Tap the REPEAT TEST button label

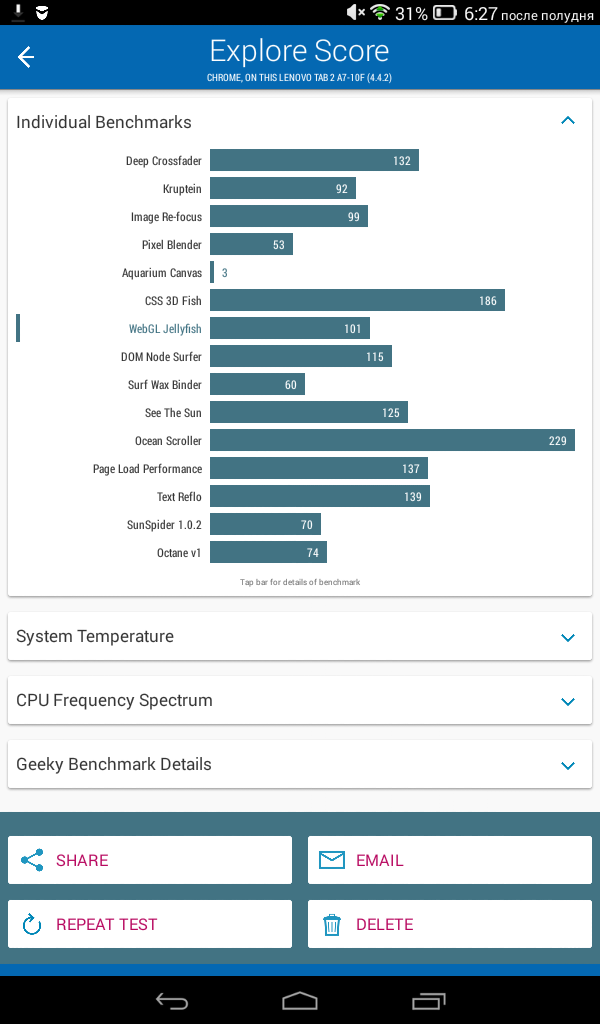pos(106,924)
